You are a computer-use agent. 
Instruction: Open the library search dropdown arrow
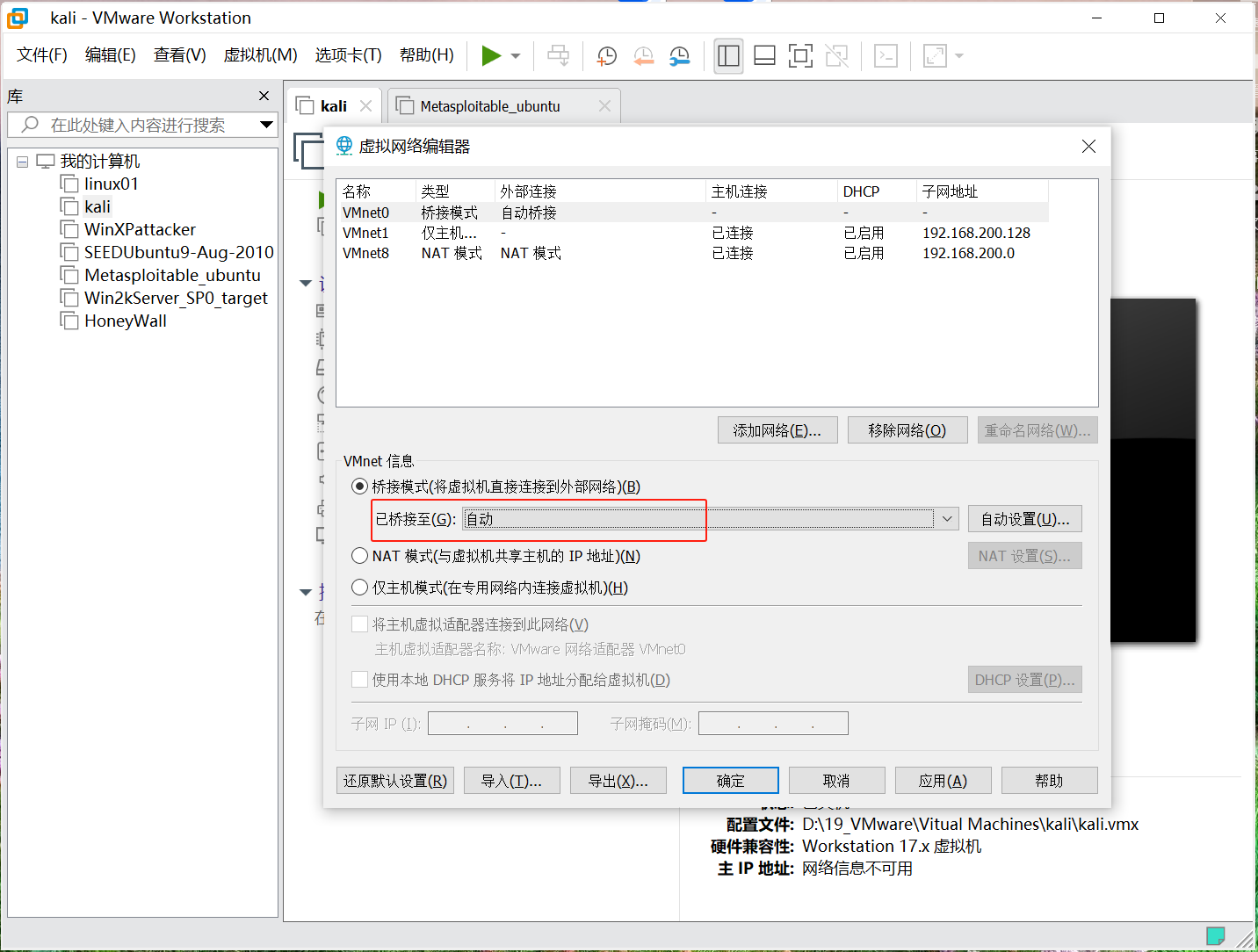(x=266, y=125)
